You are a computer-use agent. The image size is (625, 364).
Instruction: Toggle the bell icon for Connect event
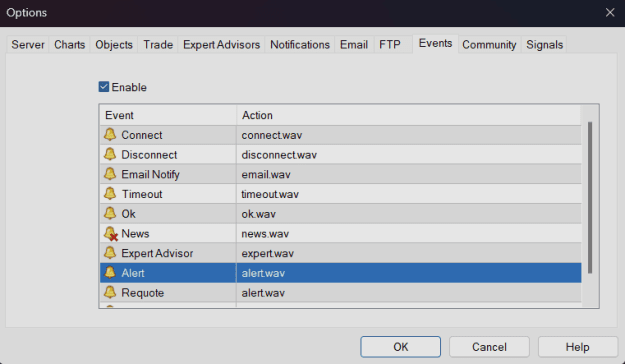click(110, 135)
